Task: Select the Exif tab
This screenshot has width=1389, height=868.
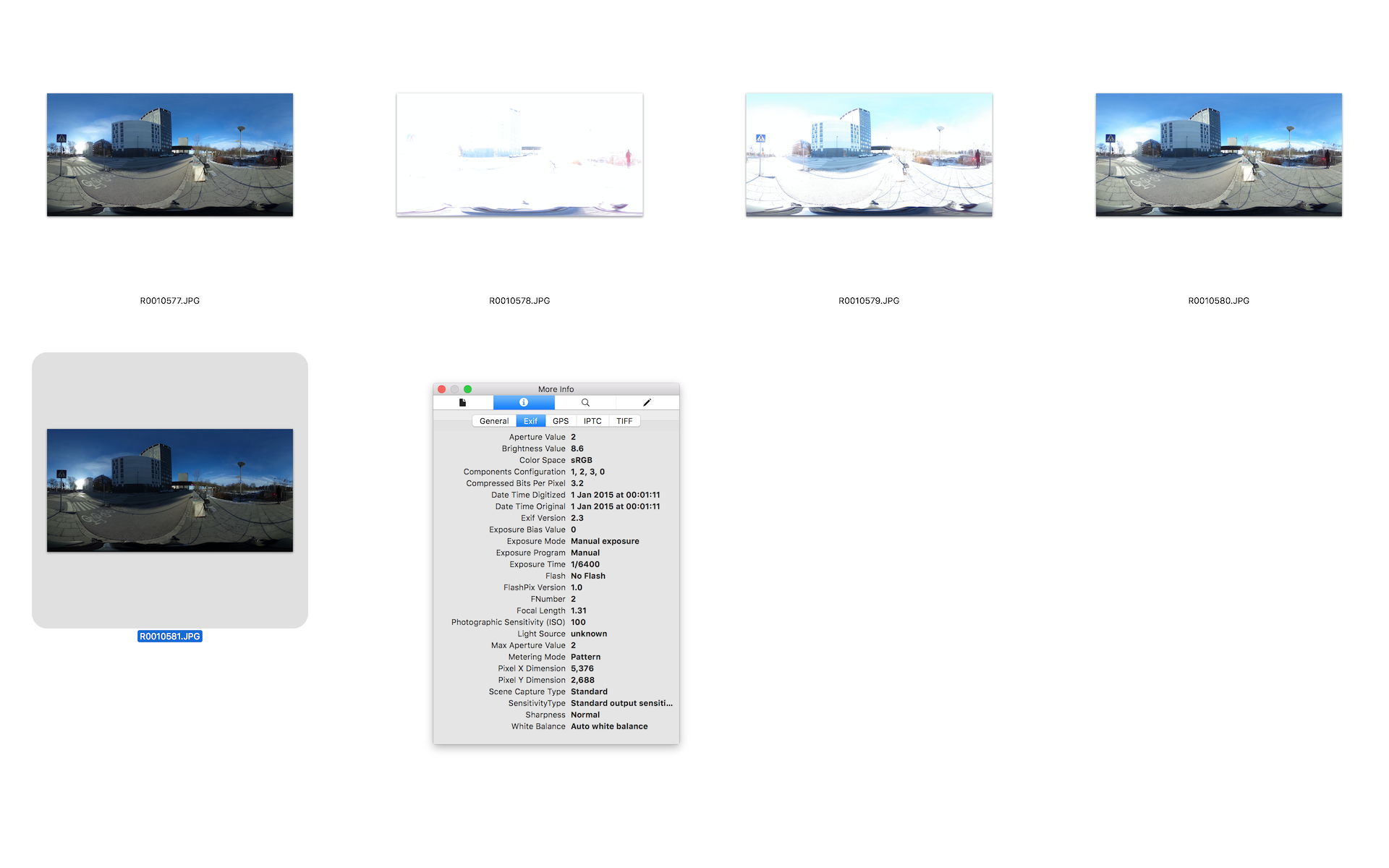Action: point(530,421)
